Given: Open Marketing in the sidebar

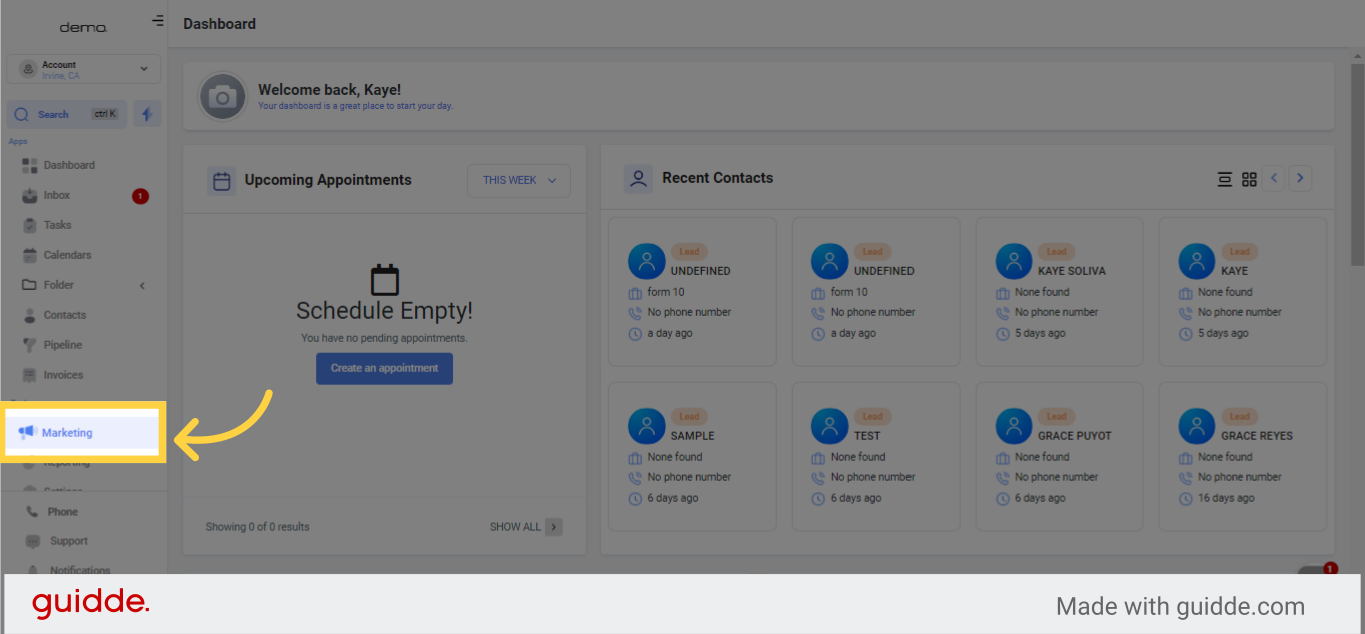Looking at the screenshot, I should [x=67, y=433].
